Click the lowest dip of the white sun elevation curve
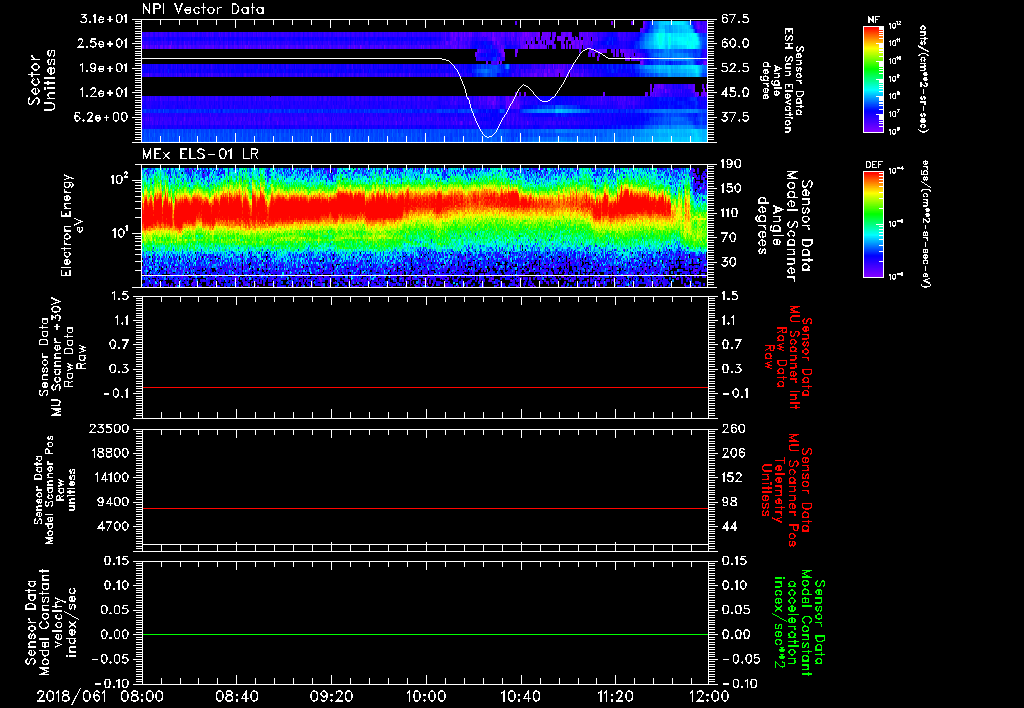 [488, 135]
